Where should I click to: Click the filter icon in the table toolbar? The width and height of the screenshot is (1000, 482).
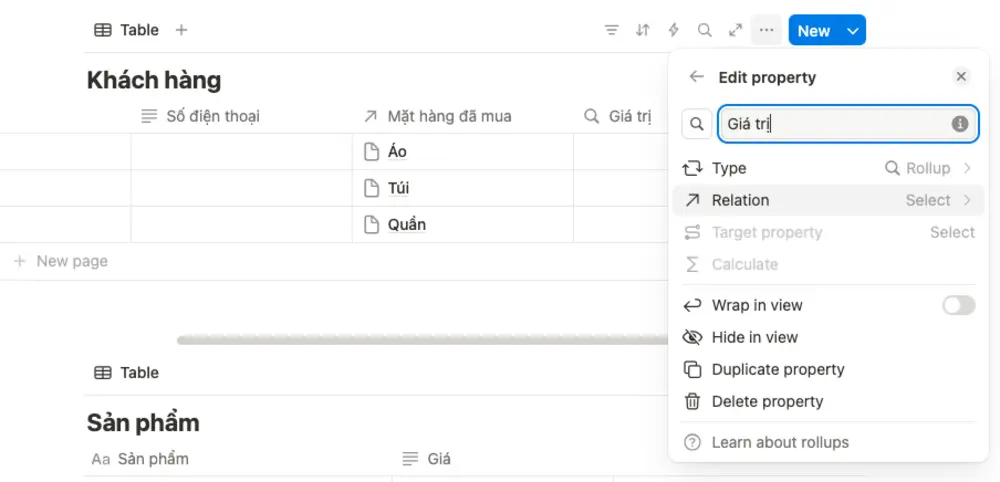pos(612,30)
